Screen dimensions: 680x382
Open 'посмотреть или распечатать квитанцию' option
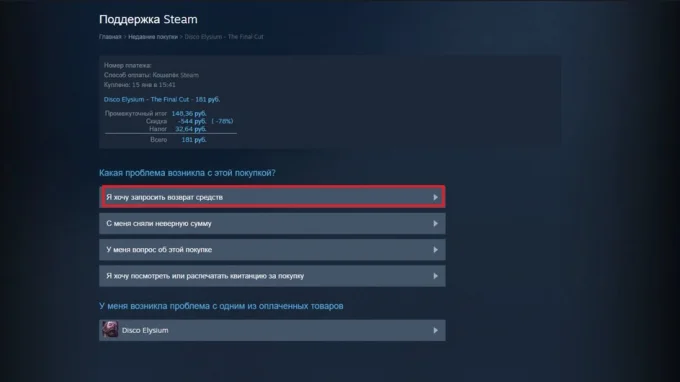tap(272, 276)
